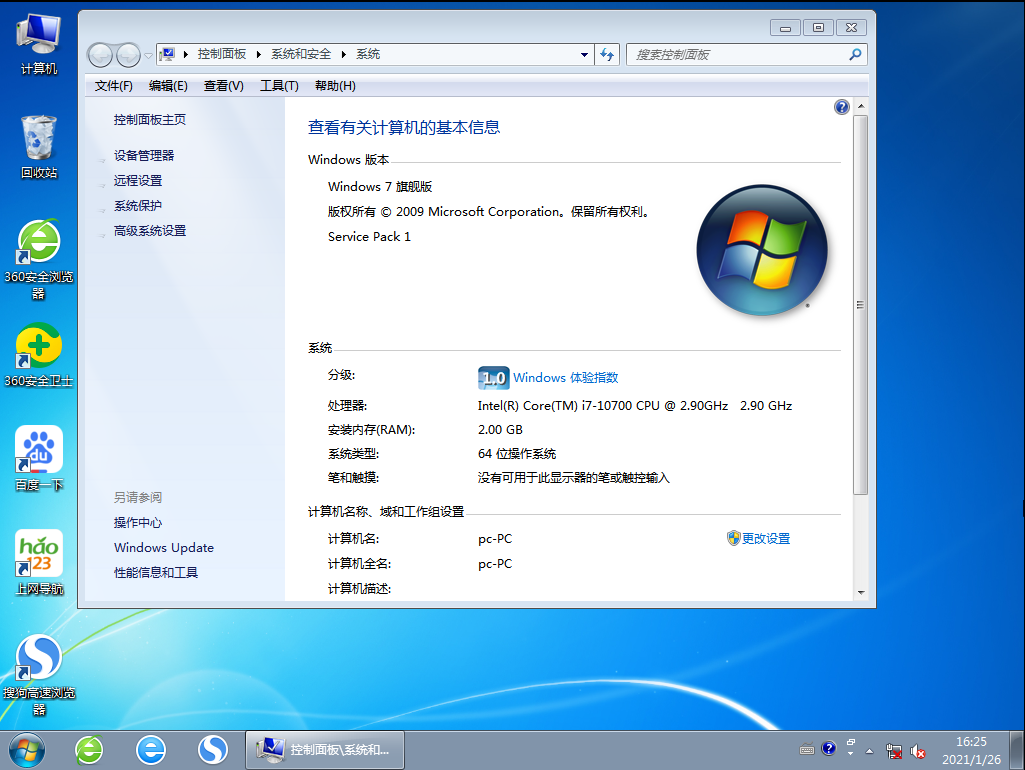Click the muted volume icon in tray

[x=918, y=751]
